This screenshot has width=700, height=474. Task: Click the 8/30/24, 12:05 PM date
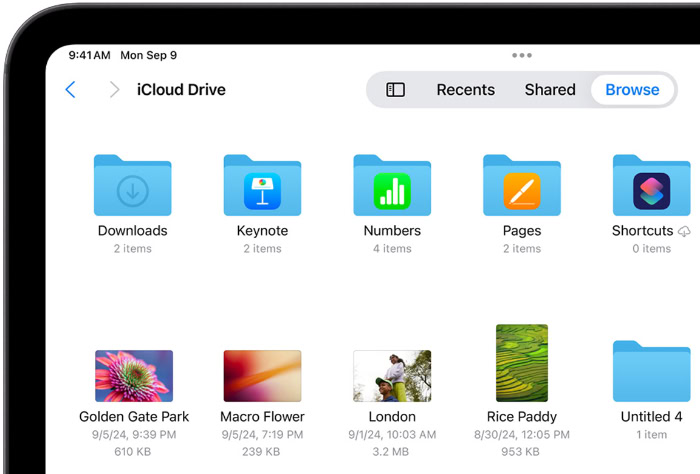(522, 435)
